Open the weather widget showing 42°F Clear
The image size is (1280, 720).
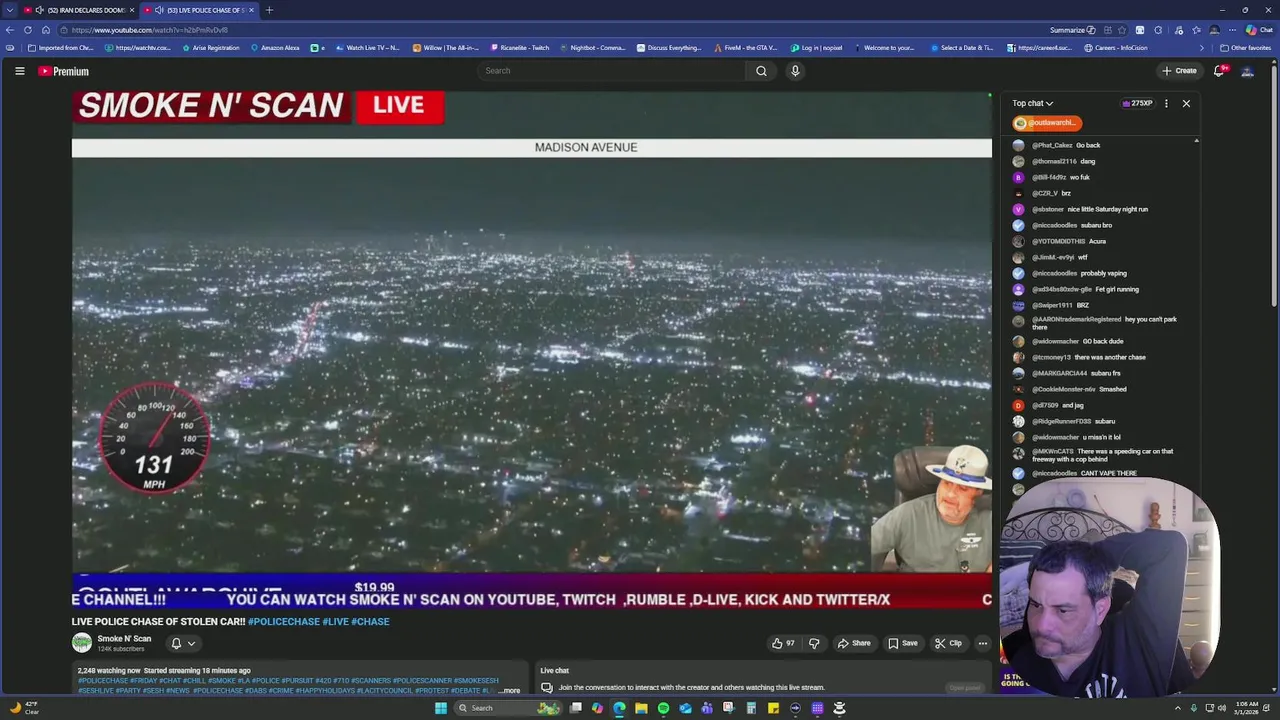23,708
